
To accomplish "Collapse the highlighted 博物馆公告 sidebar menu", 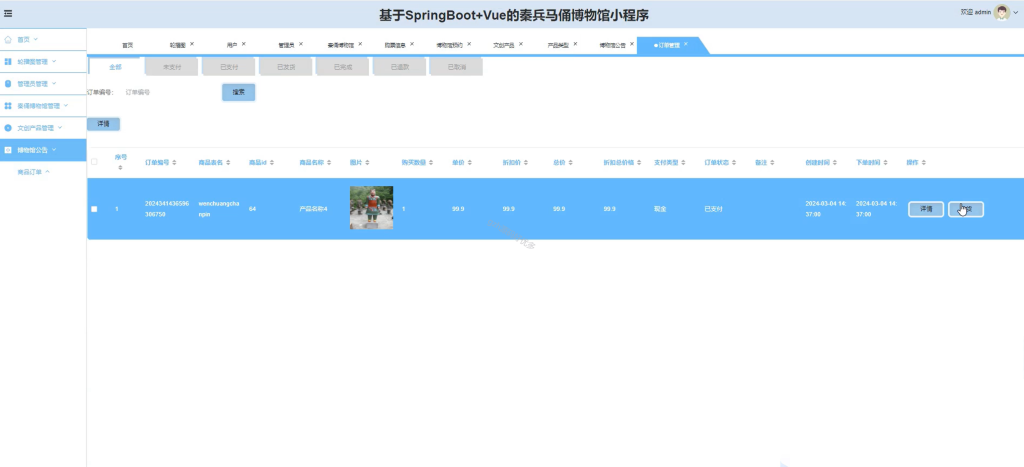I will coord(54,150).
